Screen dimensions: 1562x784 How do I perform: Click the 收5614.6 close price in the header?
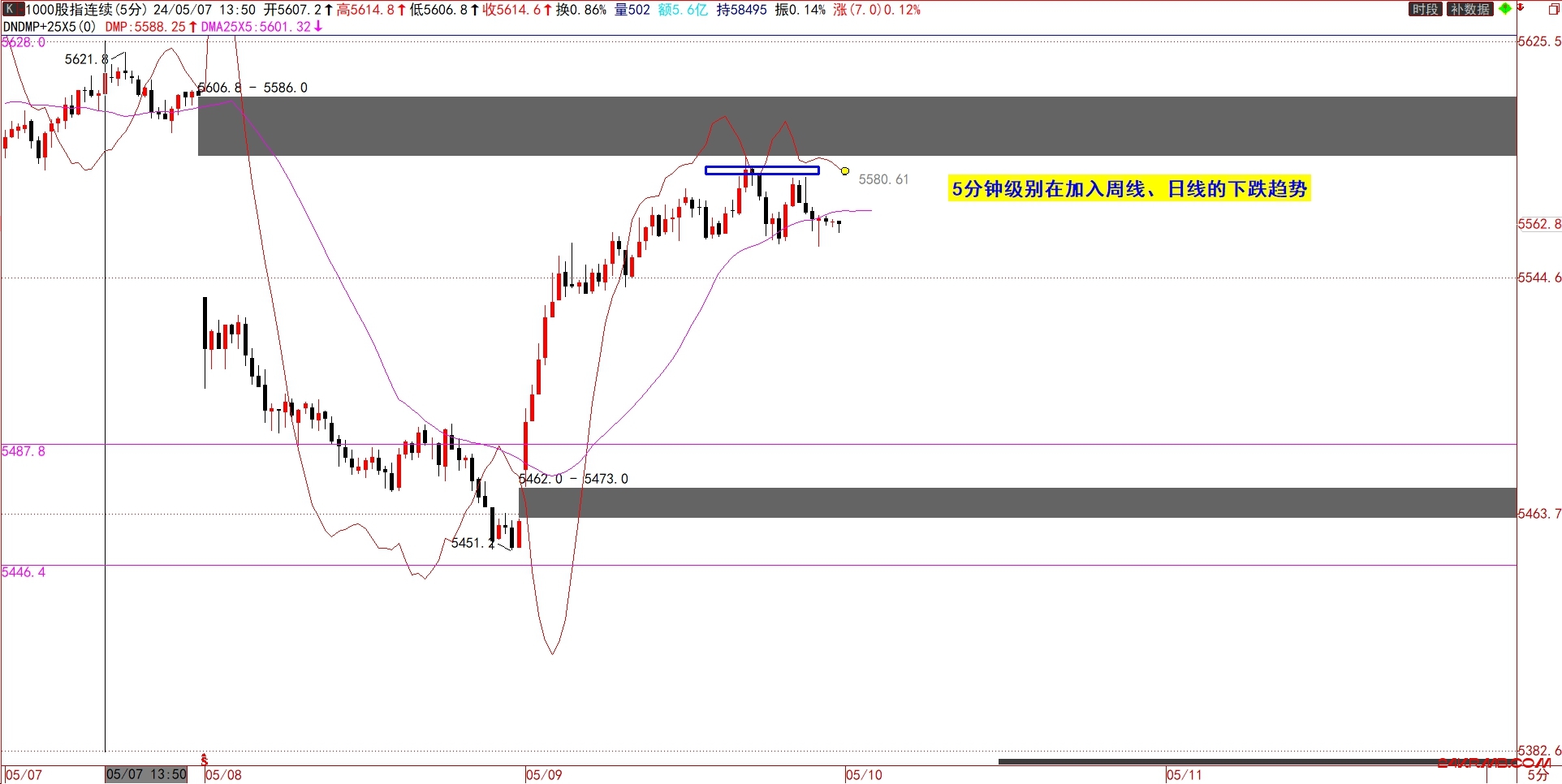point(511,10)
